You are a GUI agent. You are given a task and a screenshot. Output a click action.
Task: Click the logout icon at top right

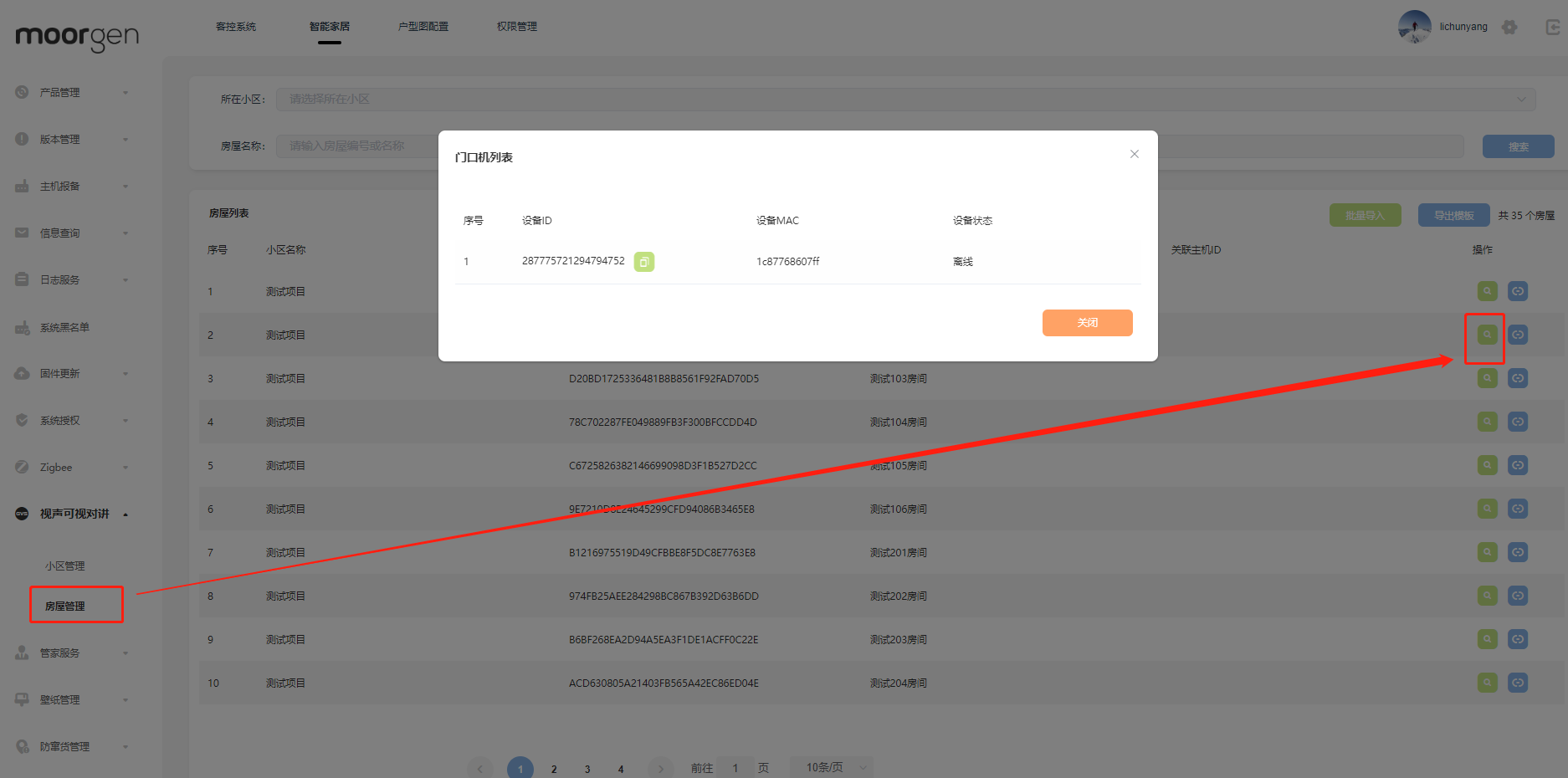click(1552, 28)
